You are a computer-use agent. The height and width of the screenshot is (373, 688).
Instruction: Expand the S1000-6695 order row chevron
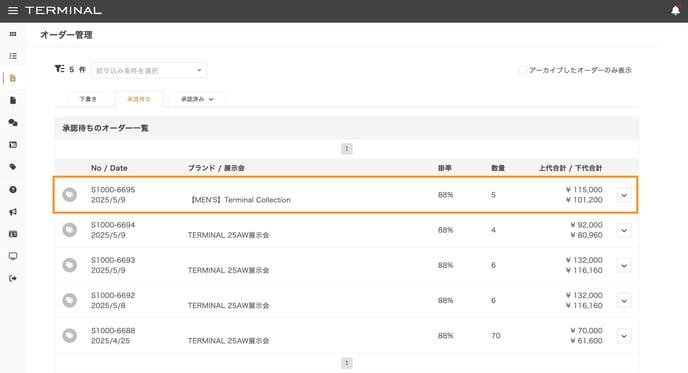pyautogui.click(x=624, y=195)
